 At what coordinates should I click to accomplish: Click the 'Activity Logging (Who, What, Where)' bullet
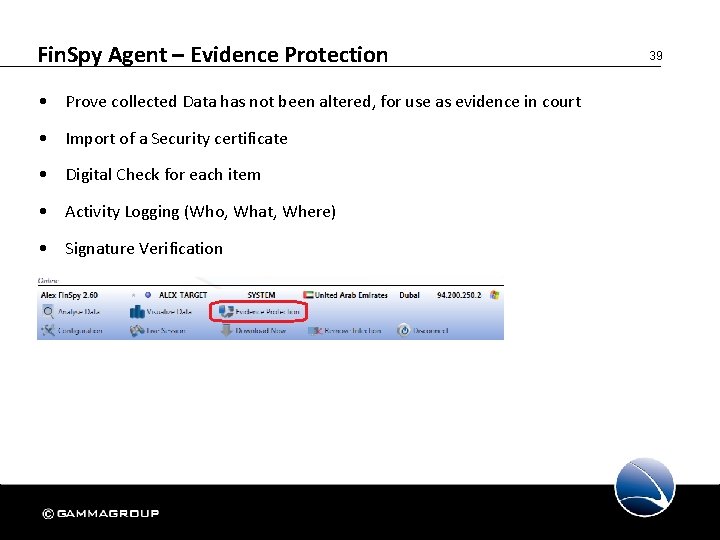pyautogui.click(x=200, y=212)
